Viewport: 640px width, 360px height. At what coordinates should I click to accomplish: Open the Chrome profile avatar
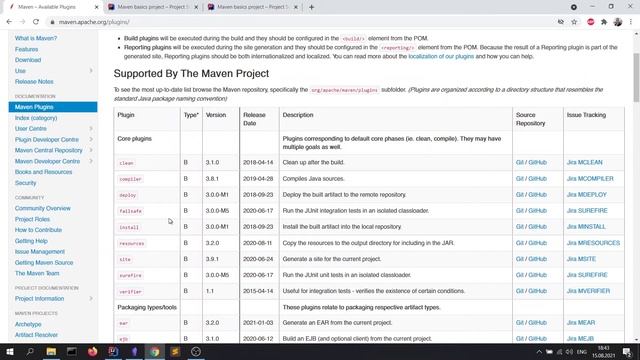[618, 22]
